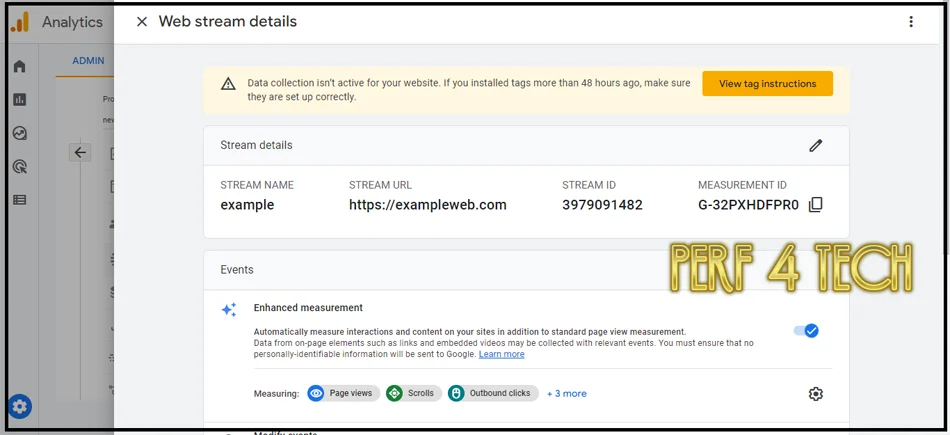Close the Web stream details panel
Screen dimensions: 950x435
click(x=142, y=22)
